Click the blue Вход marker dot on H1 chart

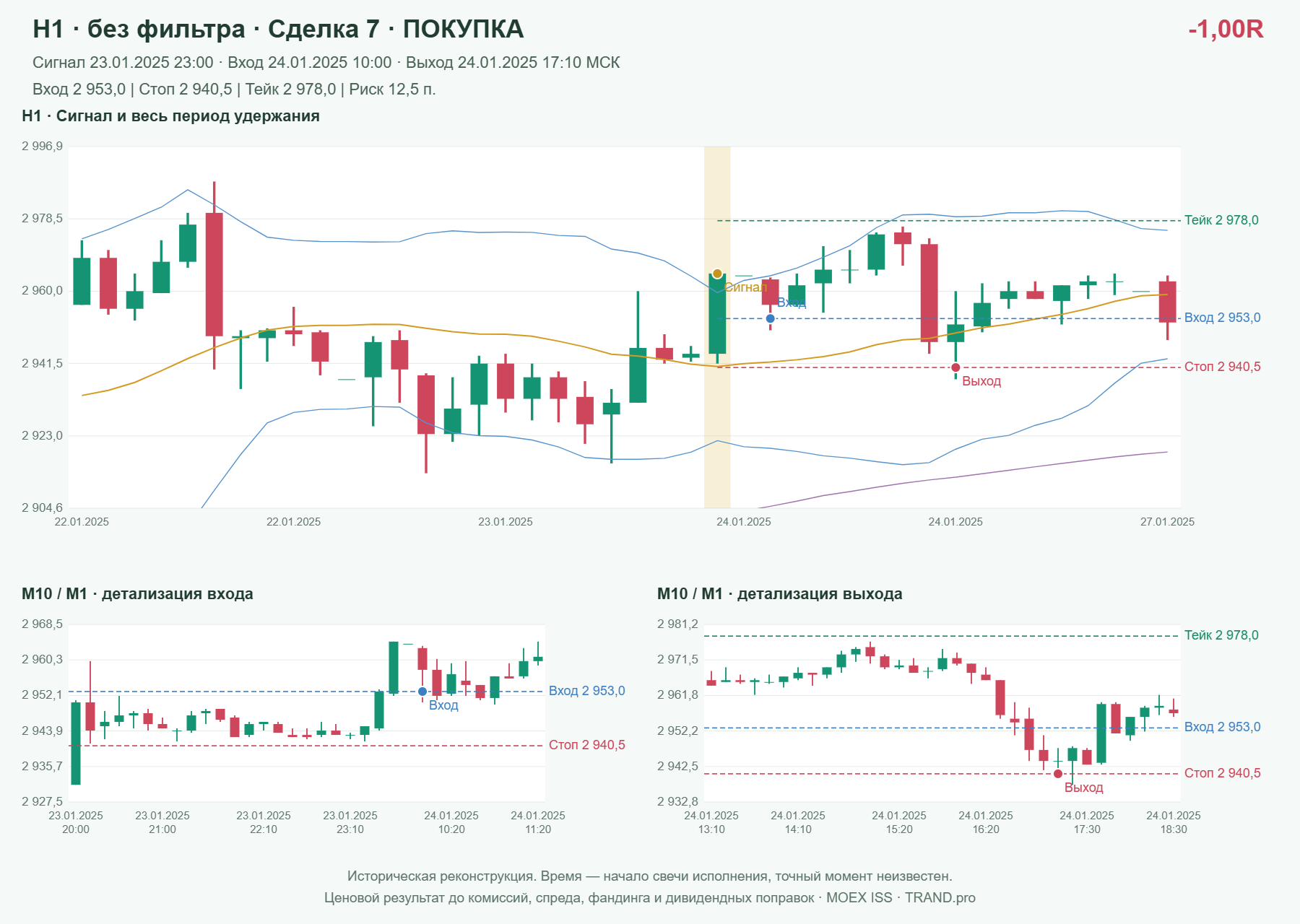[771, 318]
